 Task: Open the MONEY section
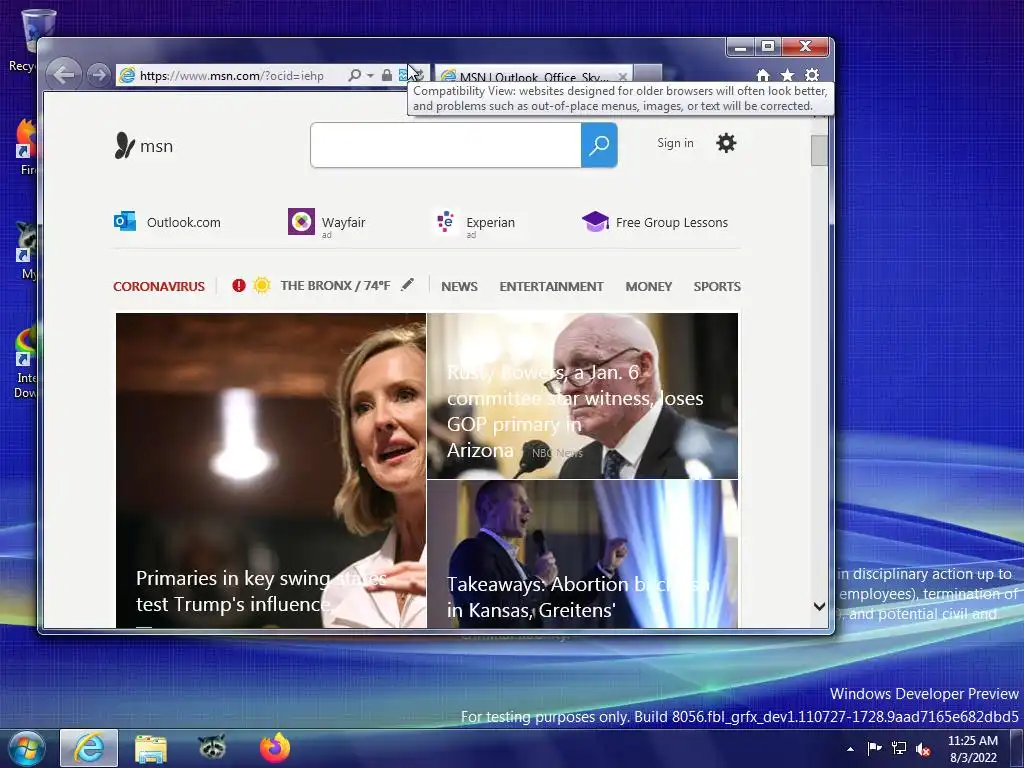648,287
